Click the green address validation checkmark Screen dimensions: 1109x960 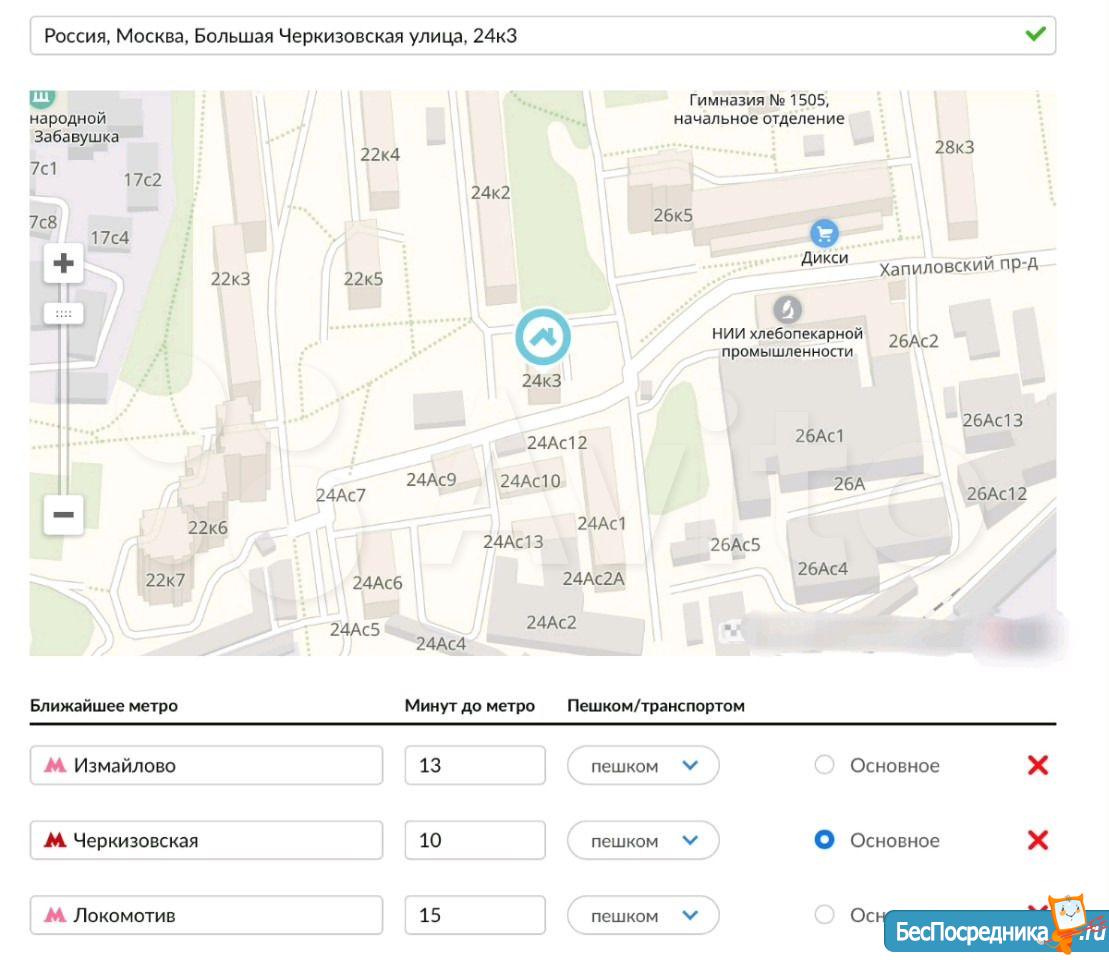pos(1035,35)
